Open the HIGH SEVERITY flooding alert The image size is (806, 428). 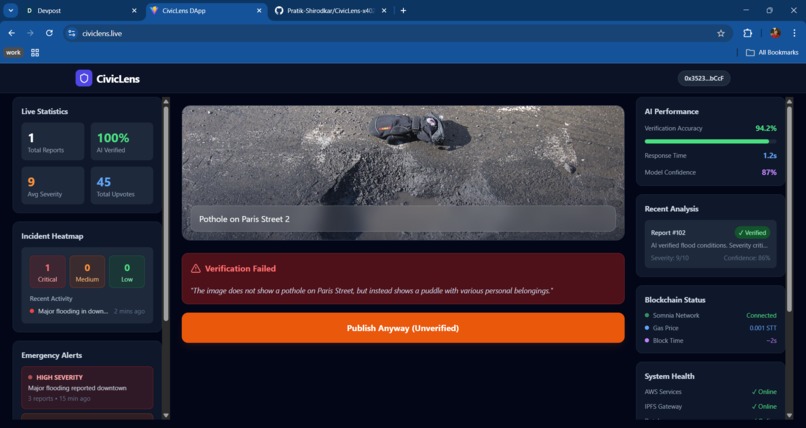point(87,388)
